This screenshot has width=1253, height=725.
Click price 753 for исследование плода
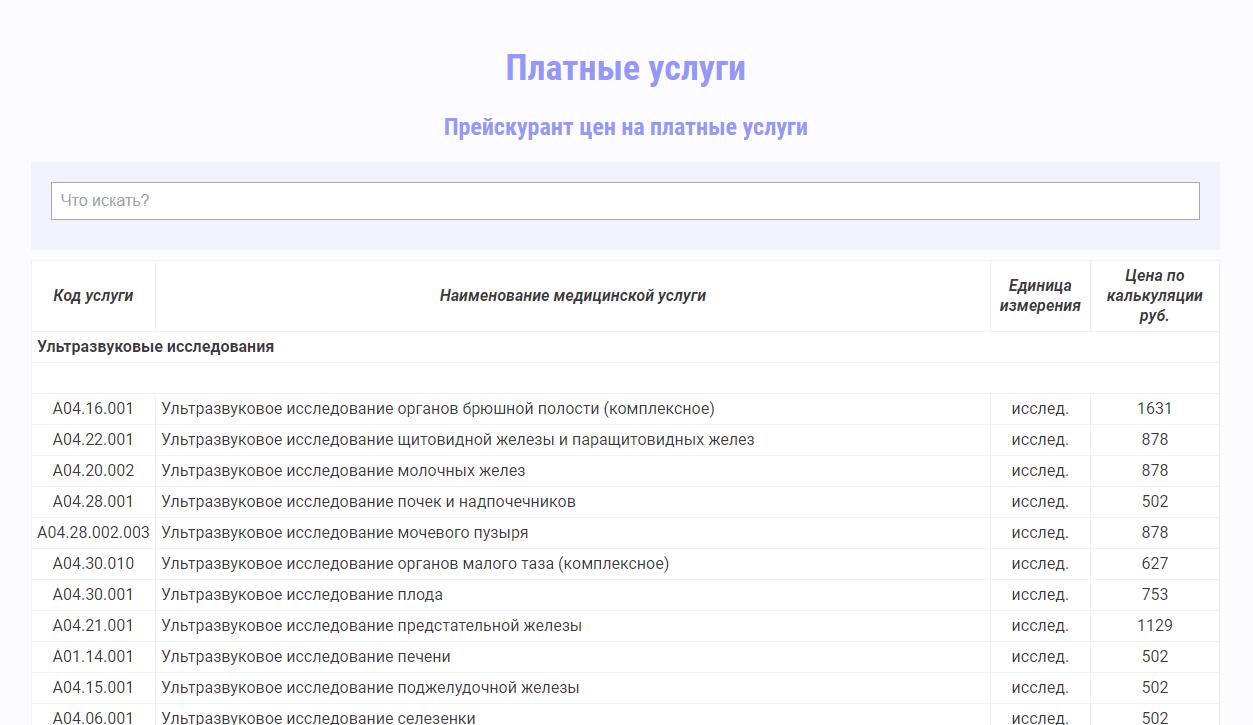point(1155,595)
